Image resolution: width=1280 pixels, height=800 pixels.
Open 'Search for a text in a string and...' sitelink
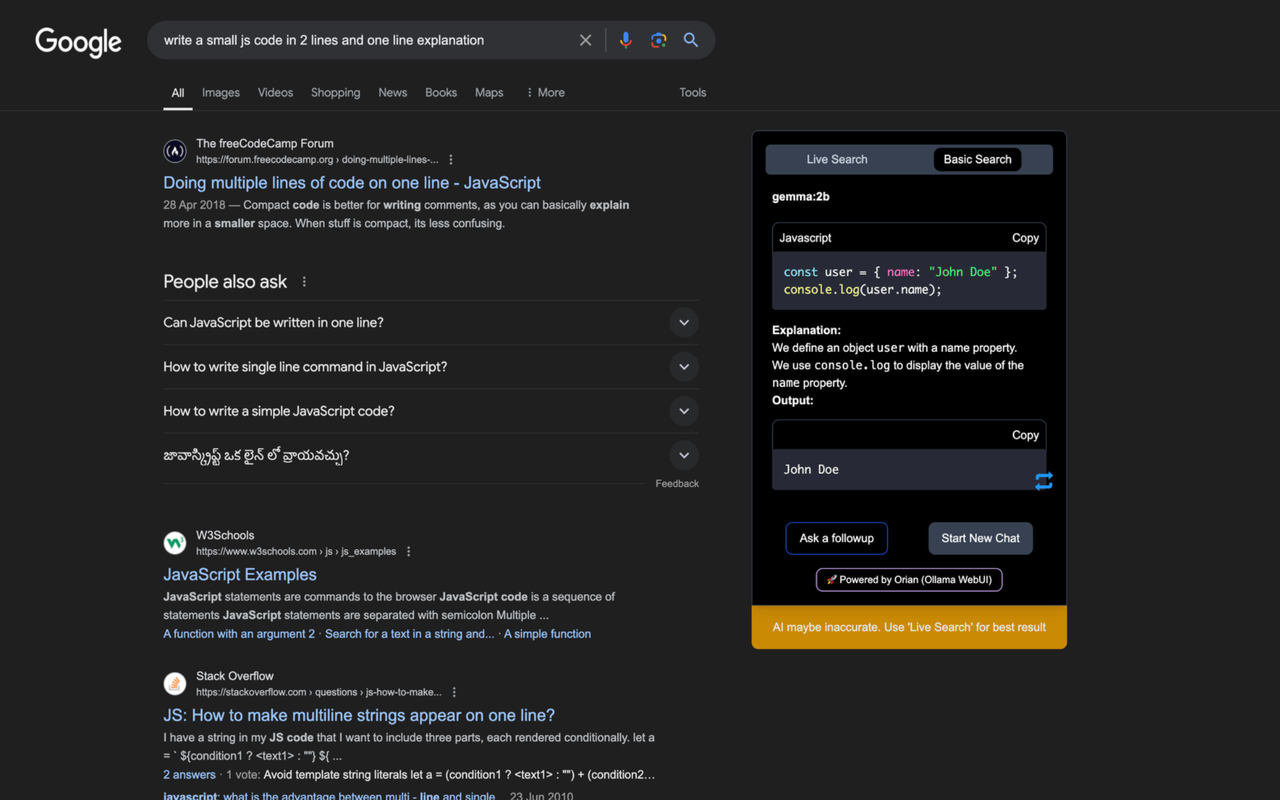click(409, 634)
